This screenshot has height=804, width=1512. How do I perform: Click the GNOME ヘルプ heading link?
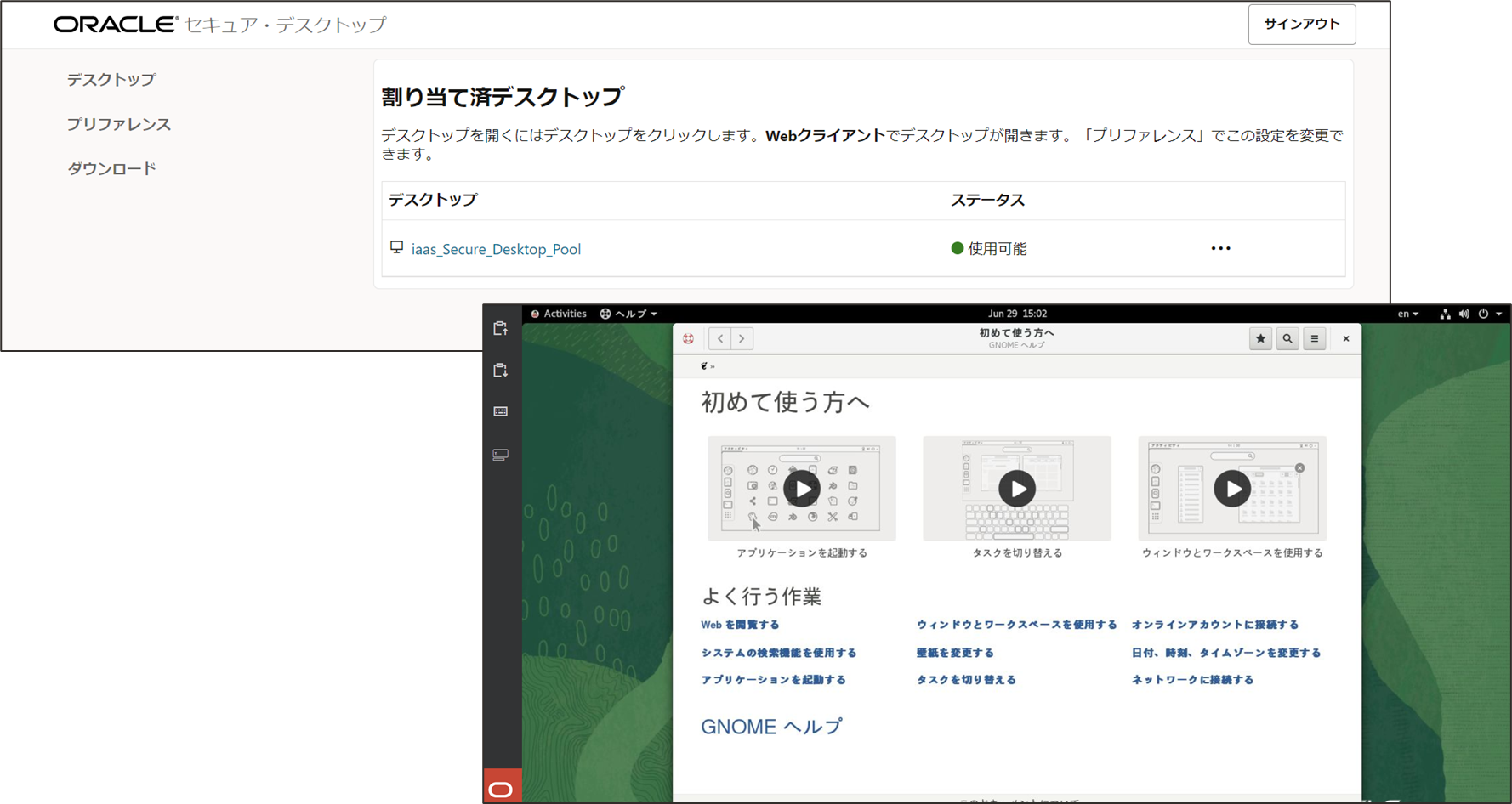click(771, 727)
